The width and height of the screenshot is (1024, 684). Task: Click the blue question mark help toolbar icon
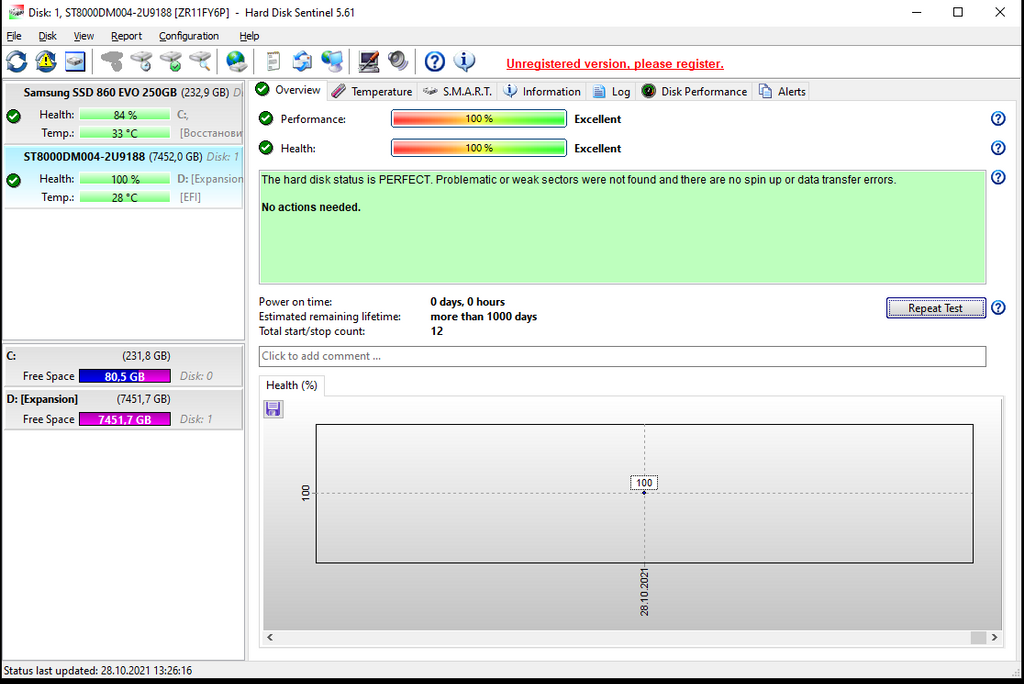[x=434, y=62]
